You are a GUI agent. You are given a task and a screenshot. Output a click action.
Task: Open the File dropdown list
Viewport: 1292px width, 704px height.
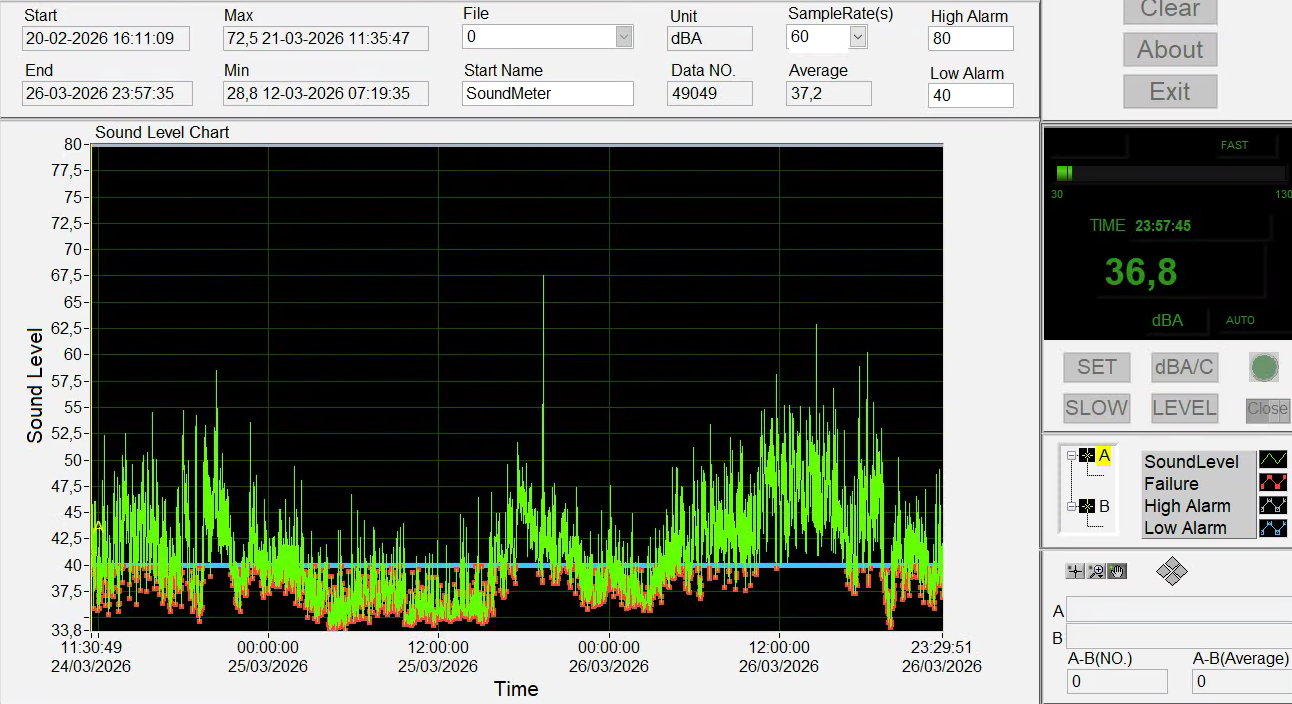click(624, 37)
